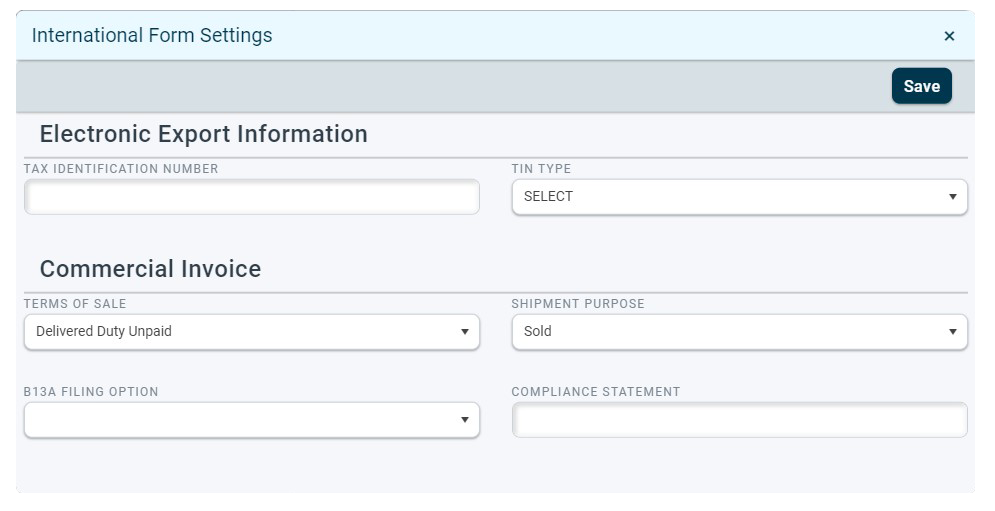
Task: Click the International Form Settings title
Action: pos(152,36)
